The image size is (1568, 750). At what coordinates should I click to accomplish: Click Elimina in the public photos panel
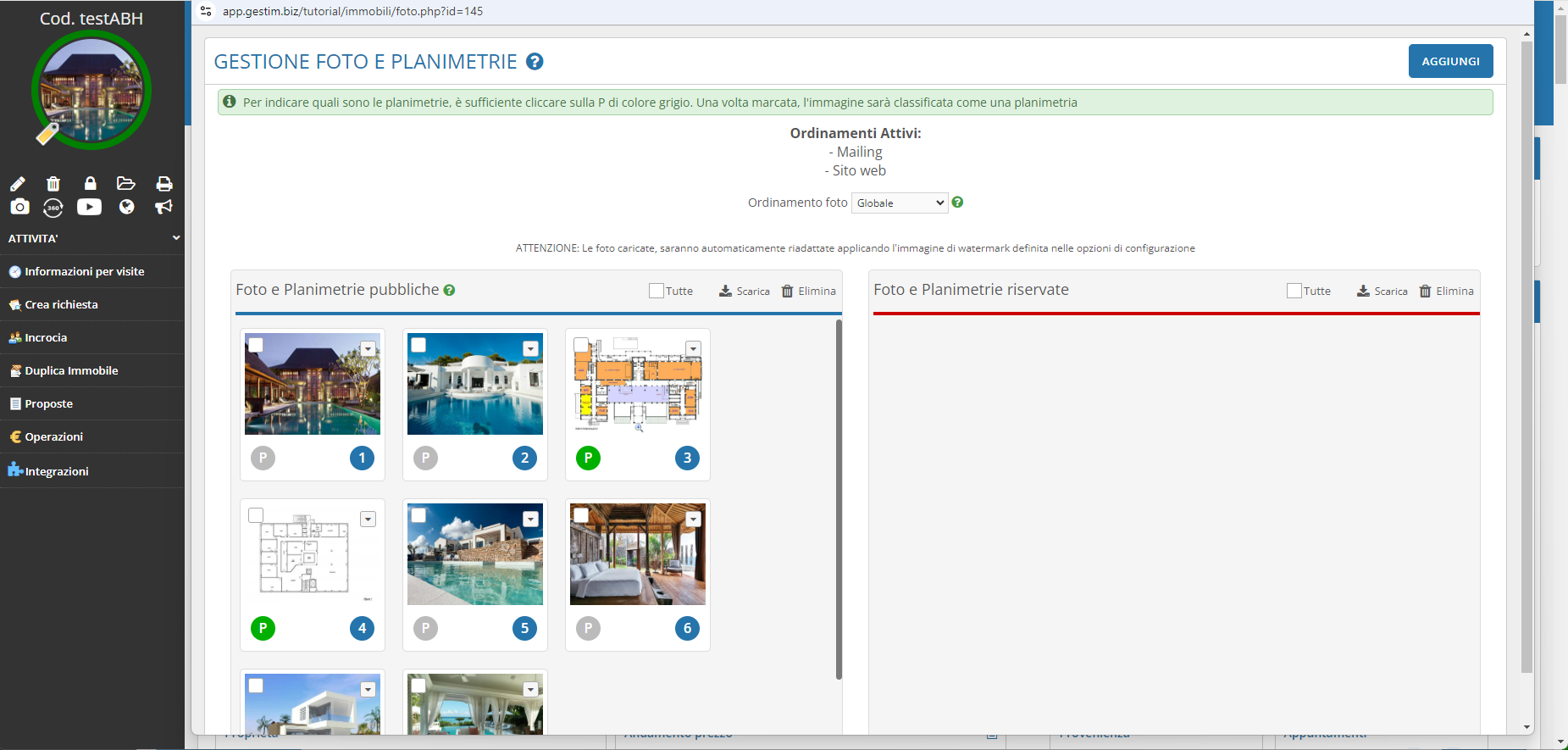tap(808, 291)
